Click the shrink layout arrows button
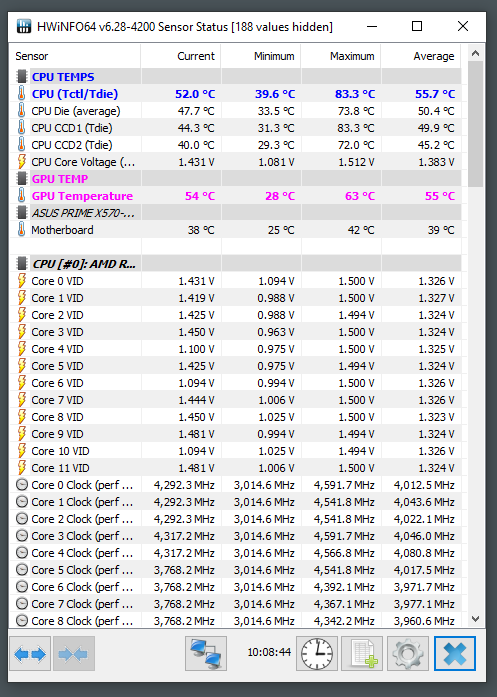 coord(74,653)
